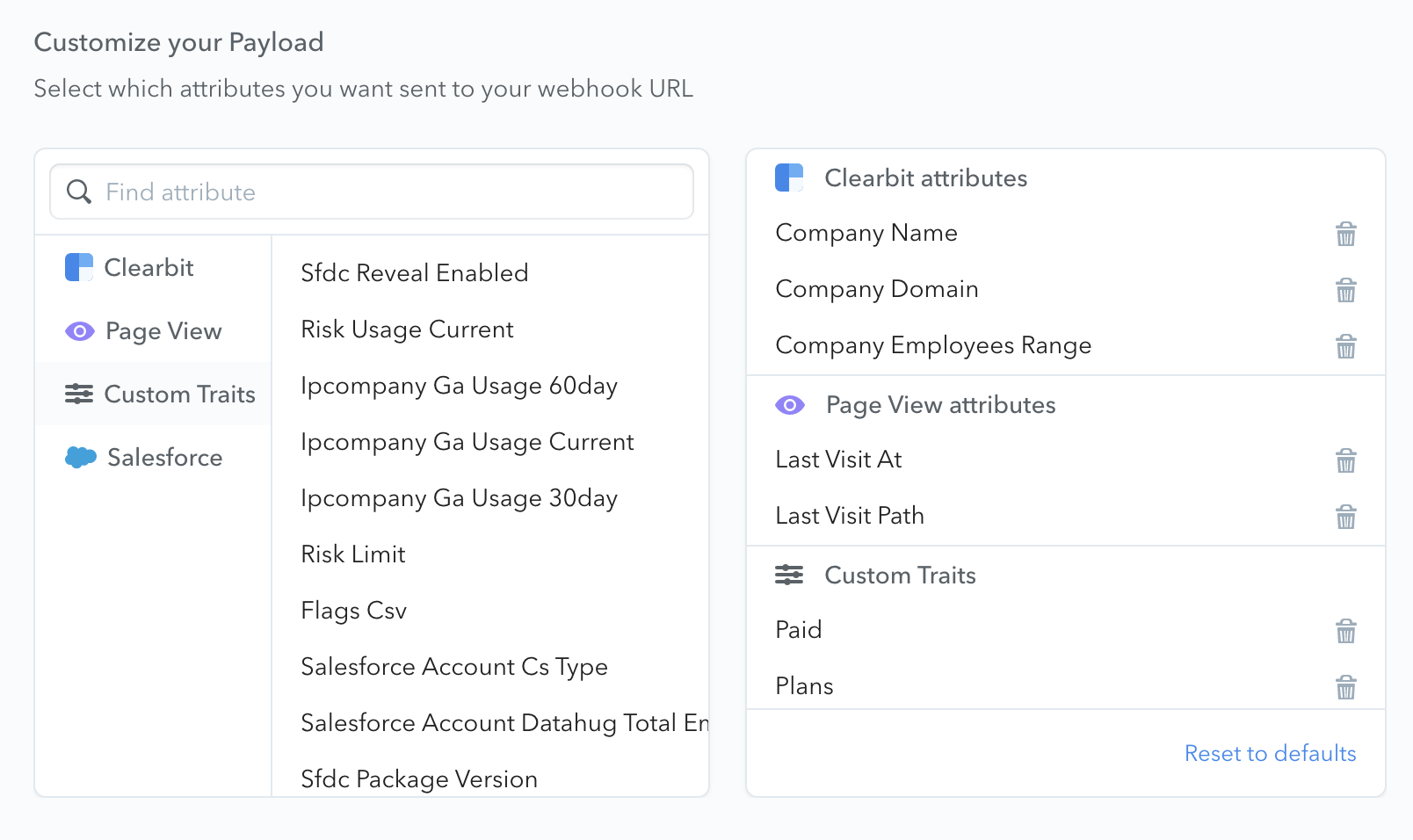Choose Sfdc Package Version attribute
Viewport: 1413px width, 840px height.
418,778
